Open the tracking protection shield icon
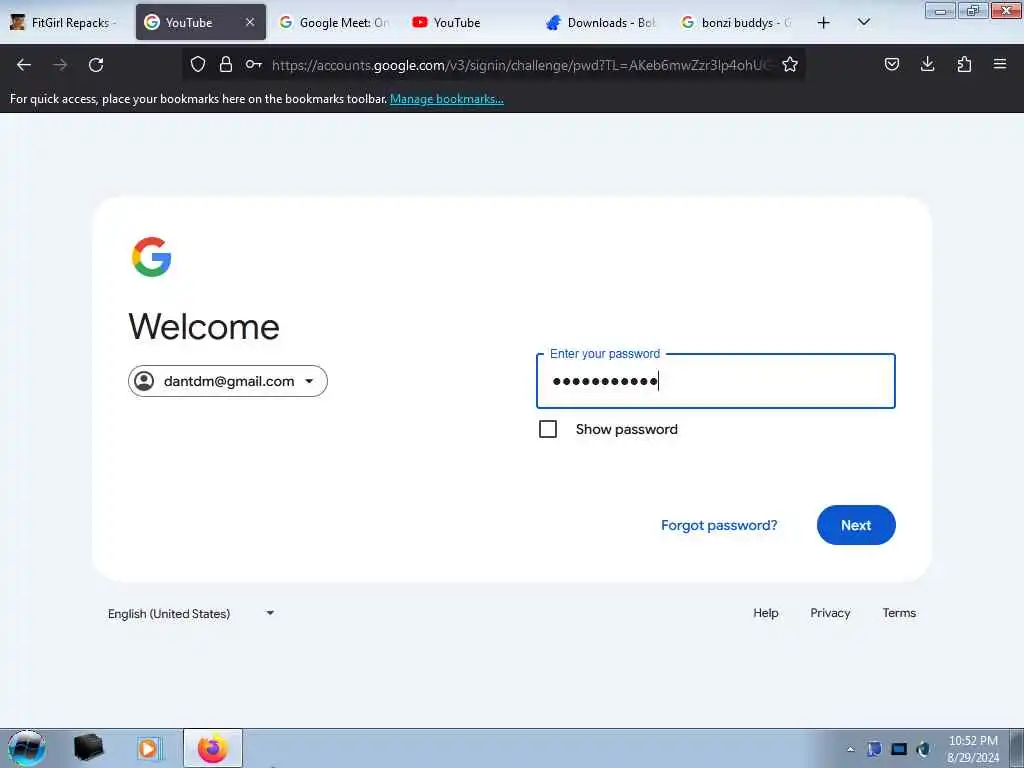The height and width of the screenshot is (768, 1024). pos(198,64)
